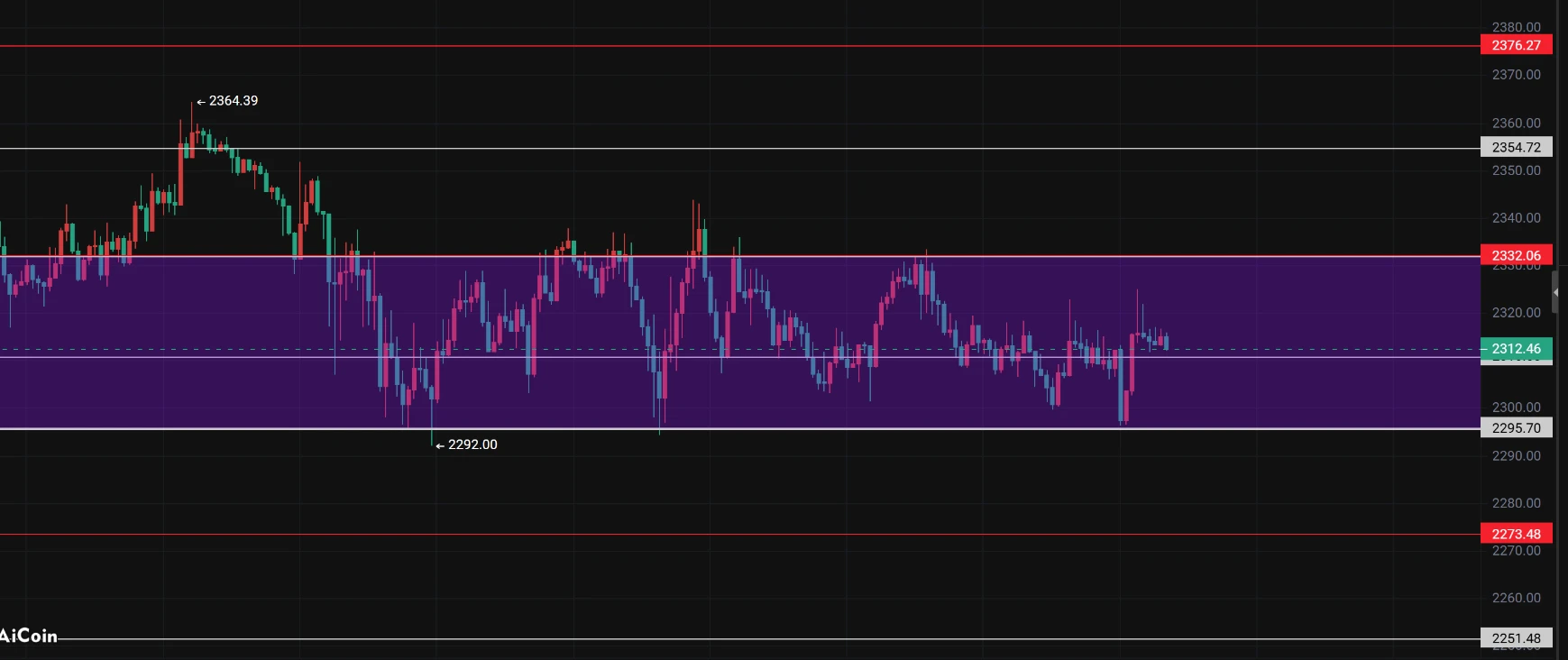Select the purple shaded range rectangle

[740, 343]
